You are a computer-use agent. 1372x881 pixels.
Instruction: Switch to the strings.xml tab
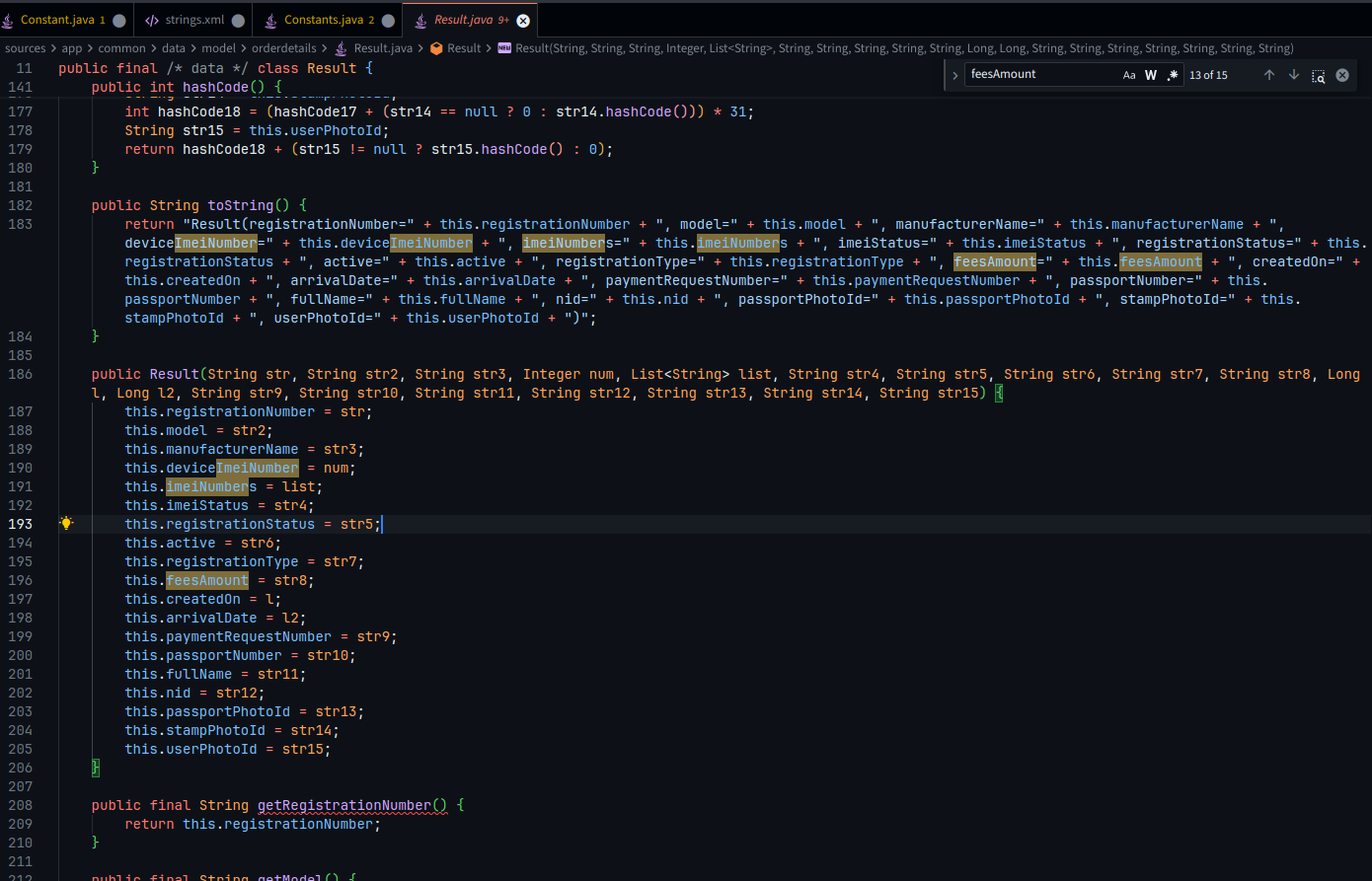coord(192,20)
